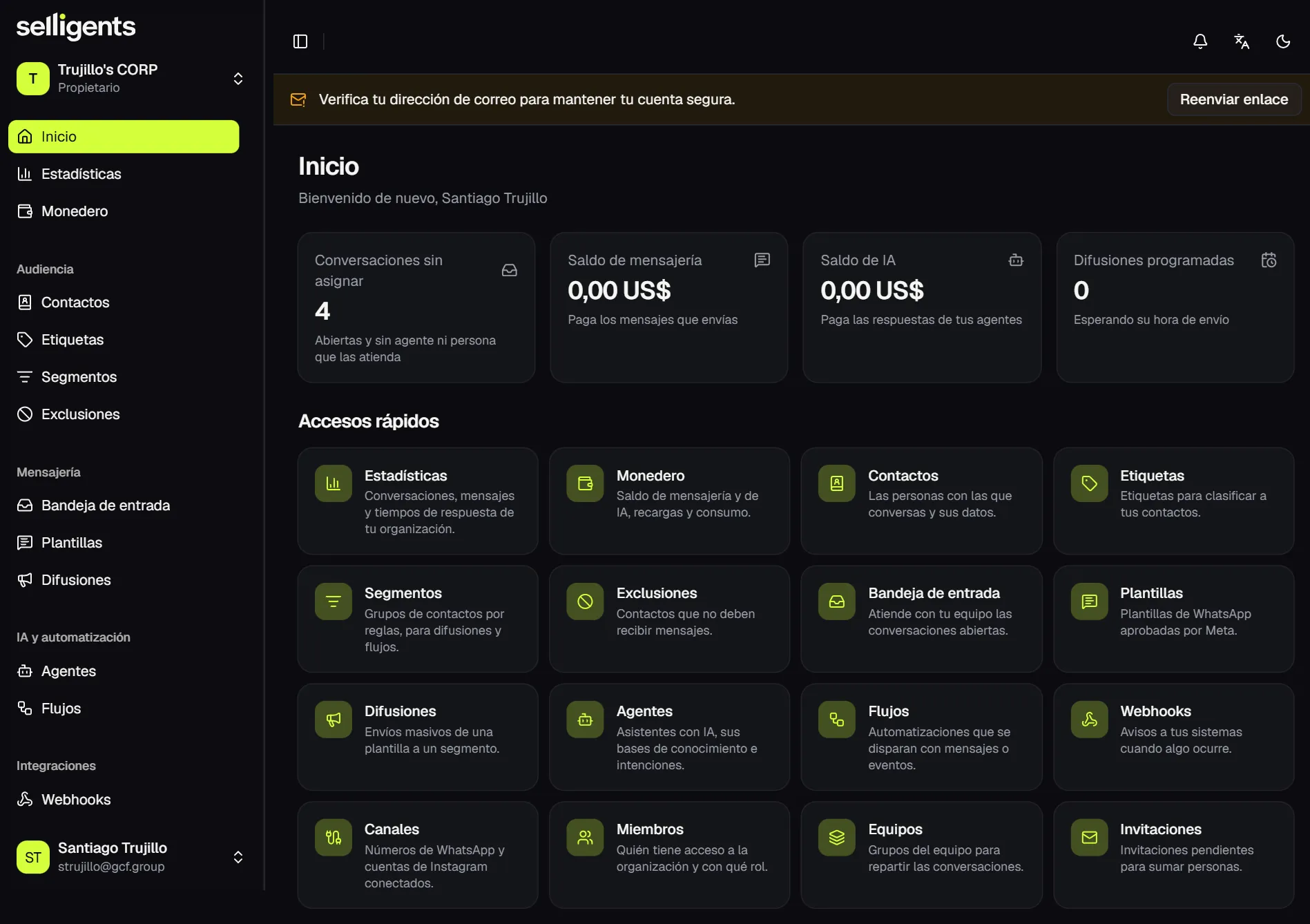Screen dimensions: 1310x924
Task: Click the Invitaciones envelope icon in Accesos rápidos
Action: [x=1090, y=838]
